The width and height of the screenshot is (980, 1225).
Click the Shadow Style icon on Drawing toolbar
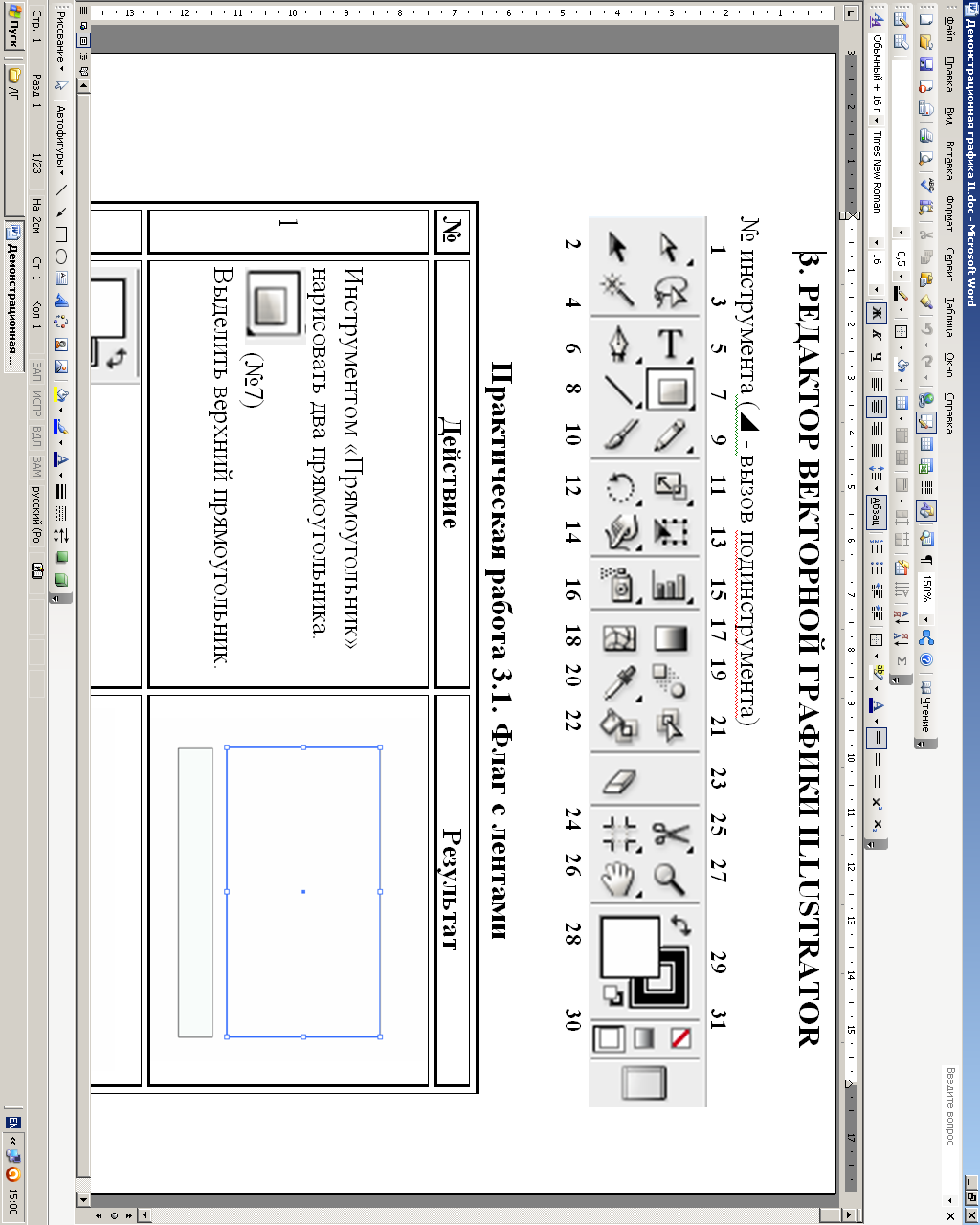(x=61, y=557)
